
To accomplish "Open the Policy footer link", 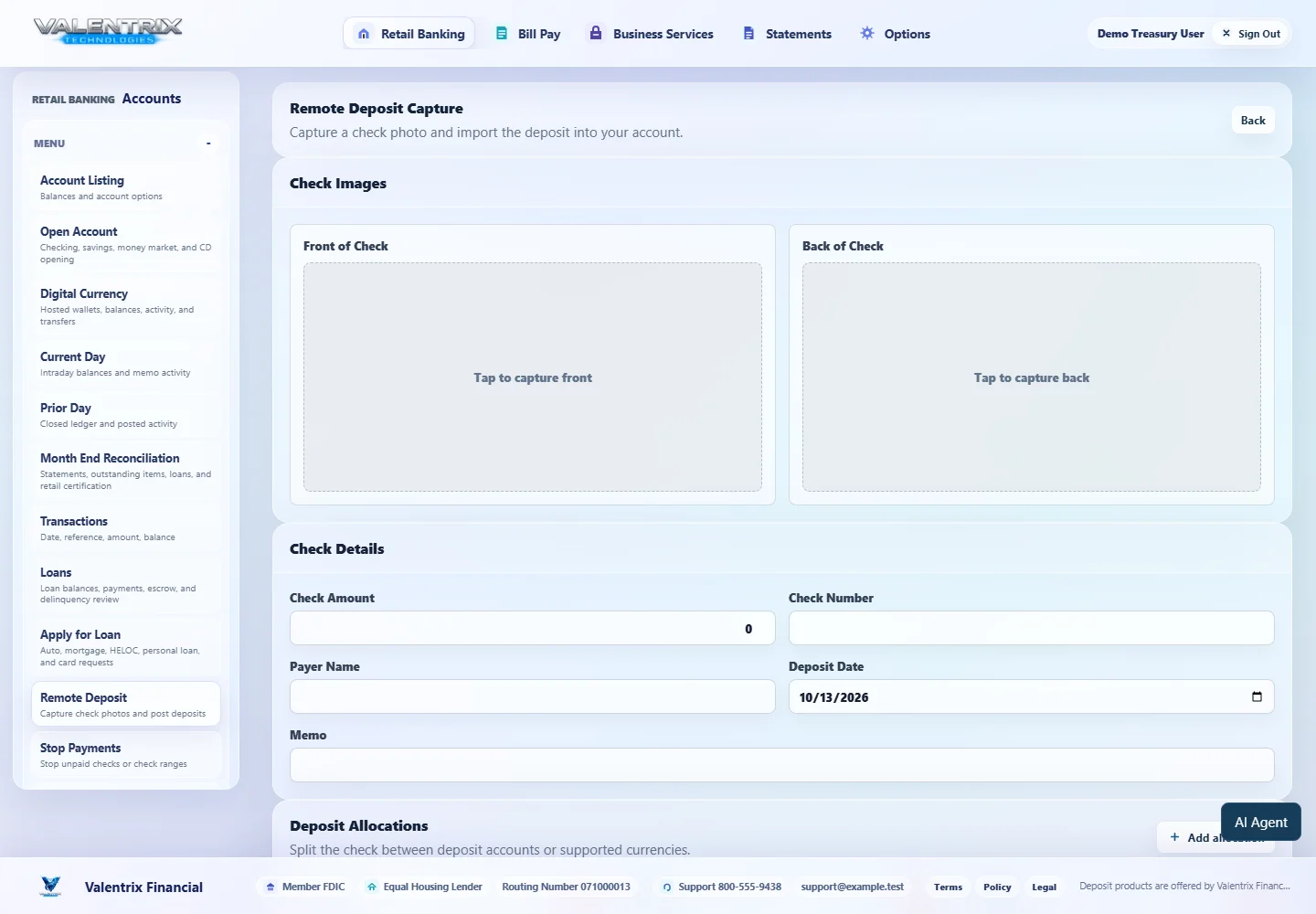I will pos(997,887).
